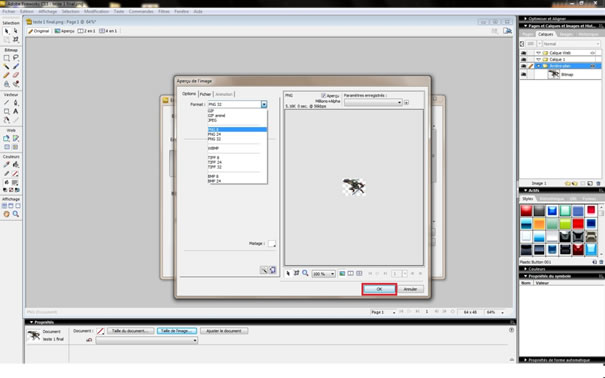Select the Pointer tool in tools panel
This screenshot has width=605, height=378.
click(7, 31)
